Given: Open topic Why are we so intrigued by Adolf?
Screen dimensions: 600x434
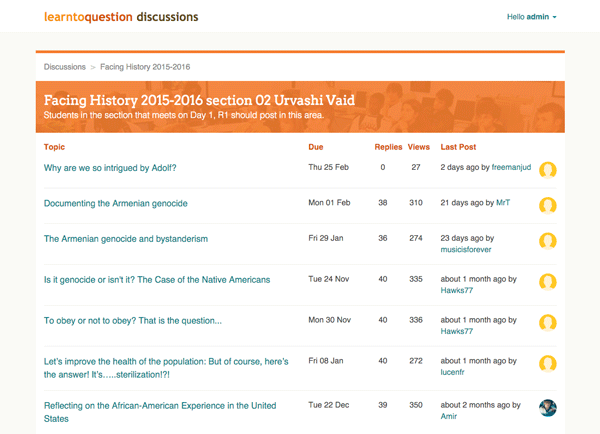Looking at the screenshot, I should pyautogui.click(x=110, y=168).
